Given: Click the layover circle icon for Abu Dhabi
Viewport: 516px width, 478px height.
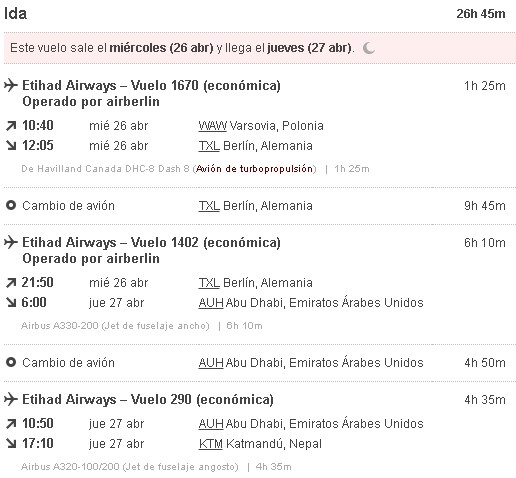Looking at the screenshot, I should [x=11, y=362].
